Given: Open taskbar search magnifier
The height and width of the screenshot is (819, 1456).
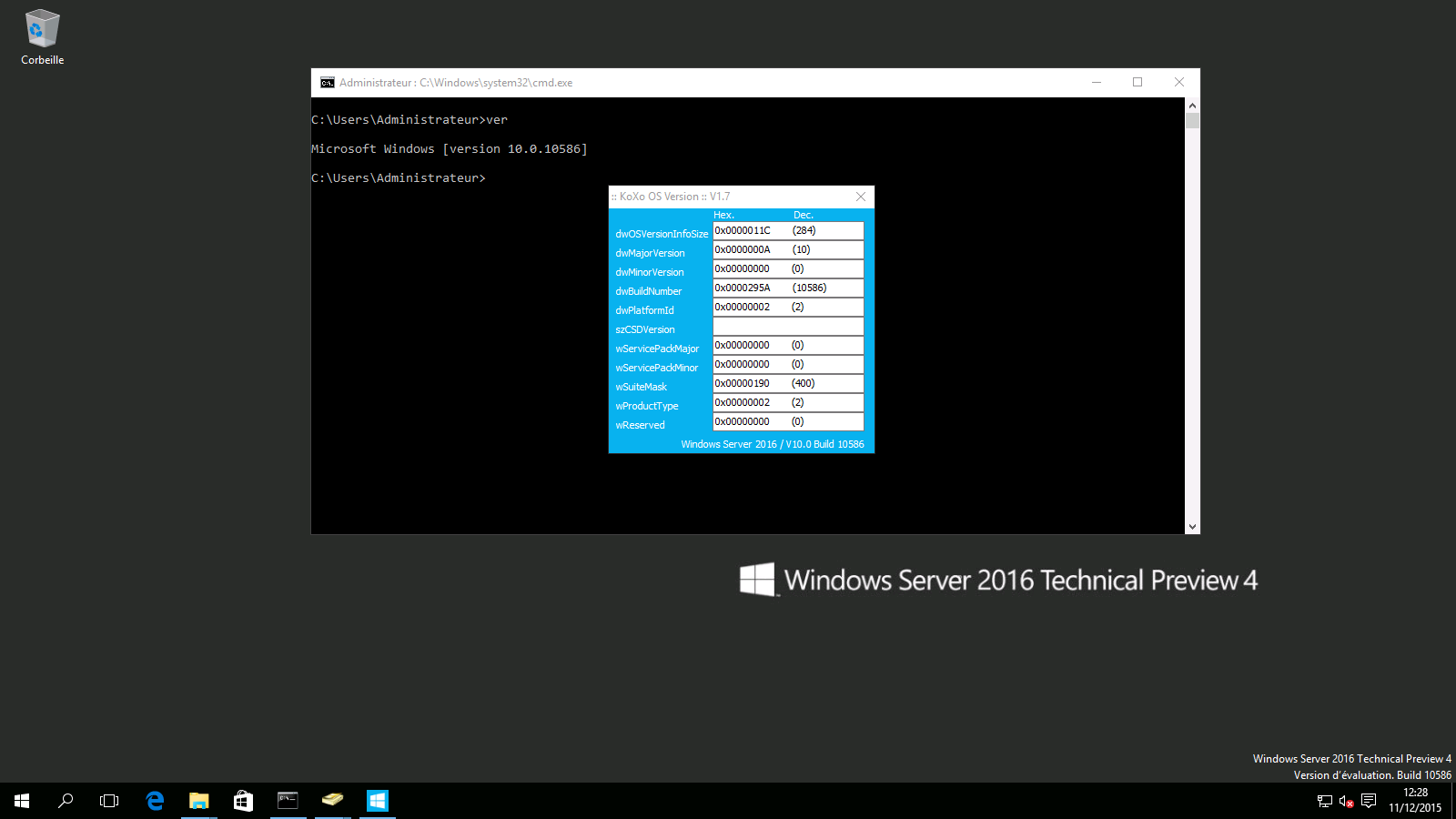Looking at the screenshot, I should point(66,801).
